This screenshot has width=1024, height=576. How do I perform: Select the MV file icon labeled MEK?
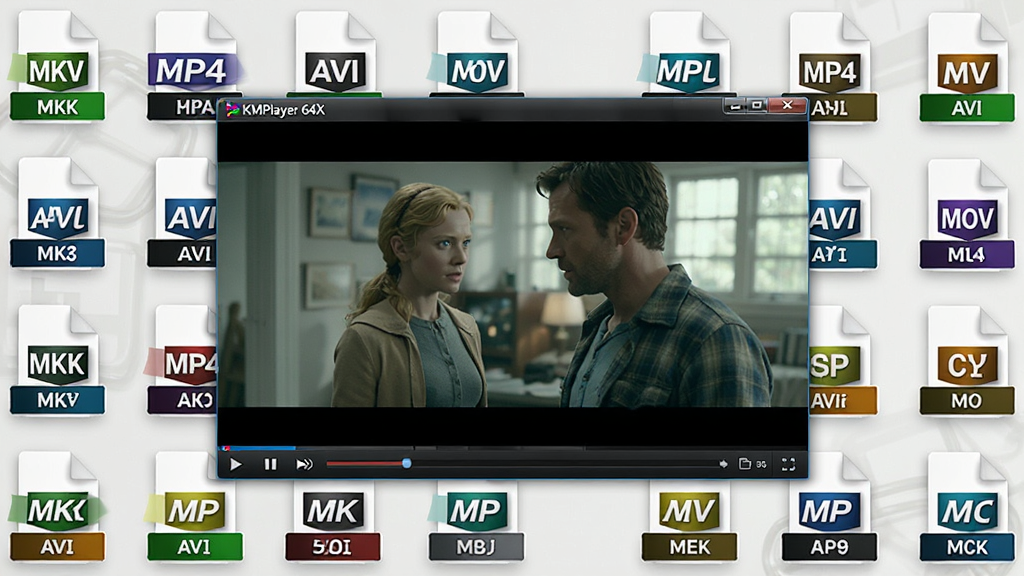tap(689, 522)
